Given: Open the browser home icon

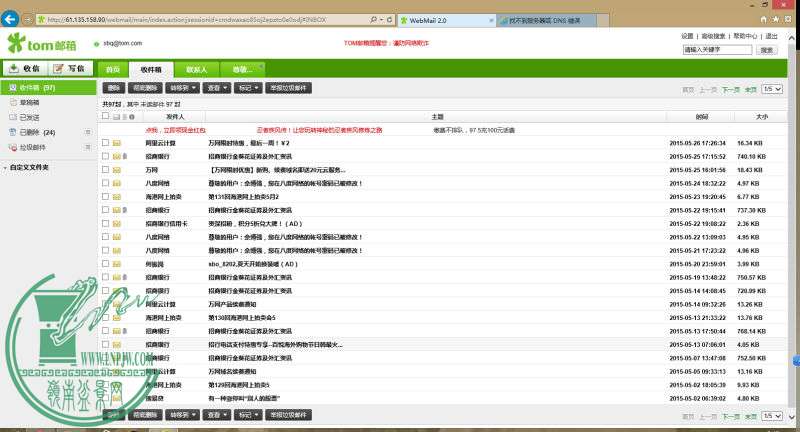Looking at the screenshot, I should [763, 19].
